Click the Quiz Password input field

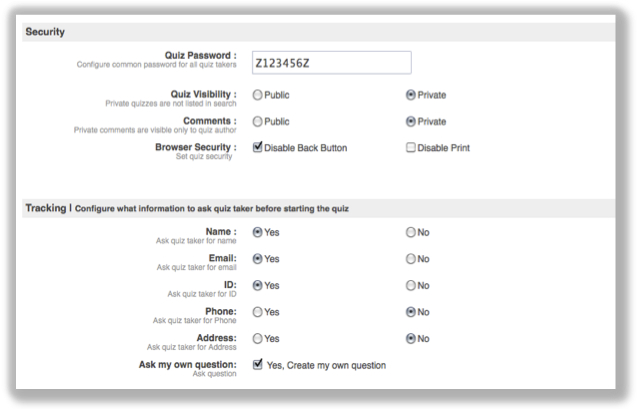coord(331,63)
